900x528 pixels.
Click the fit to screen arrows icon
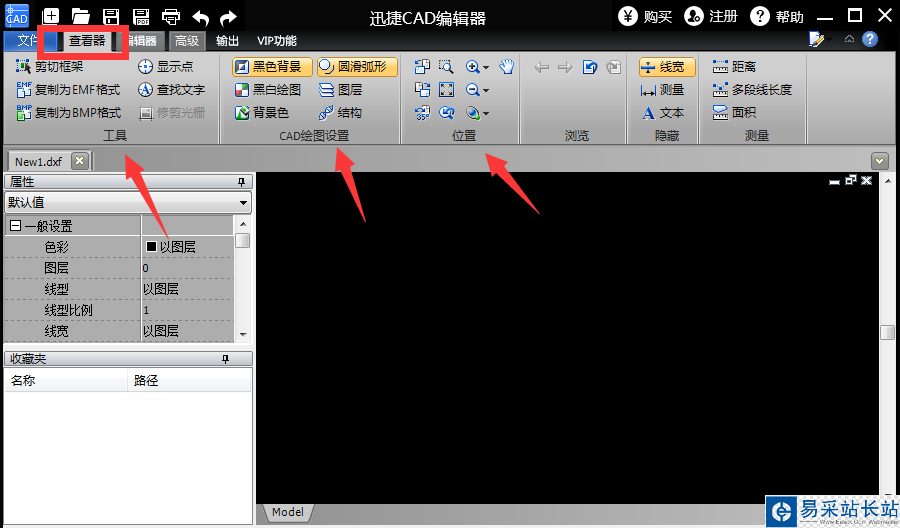click(x=446, y=90)
